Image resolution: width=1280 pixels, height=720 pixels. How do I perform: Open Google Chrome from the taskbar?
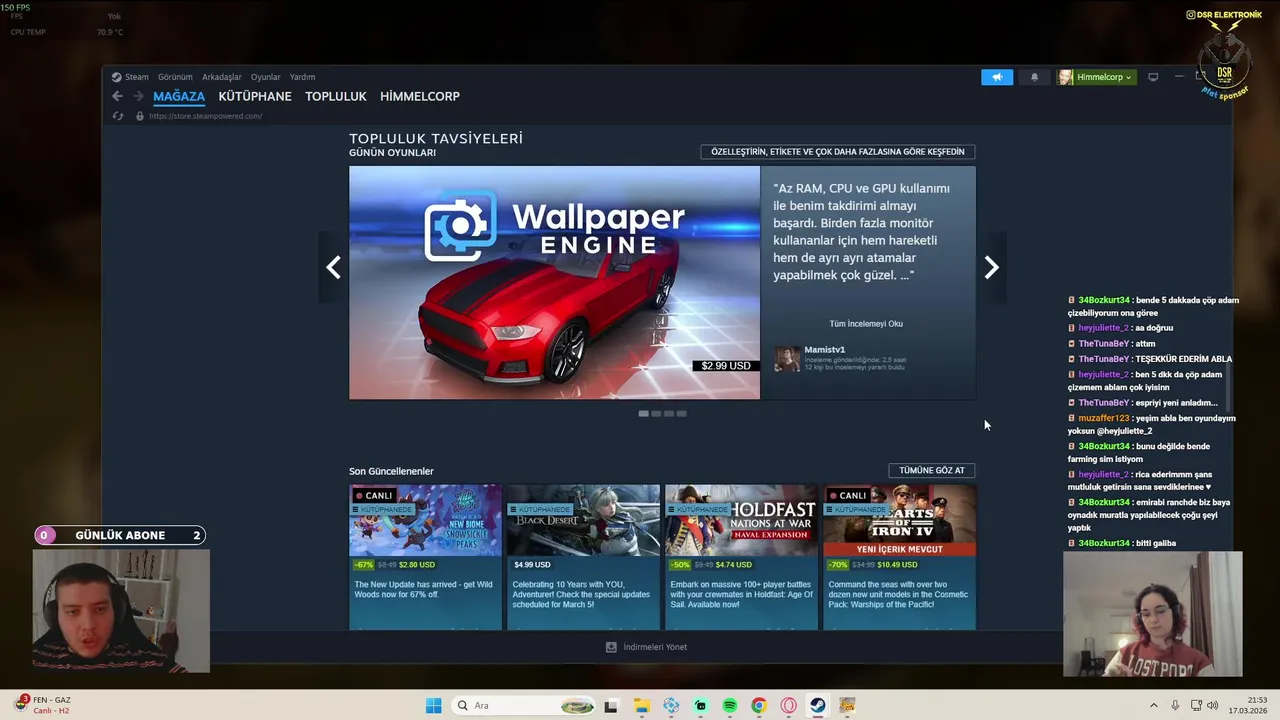coord(759,706)
